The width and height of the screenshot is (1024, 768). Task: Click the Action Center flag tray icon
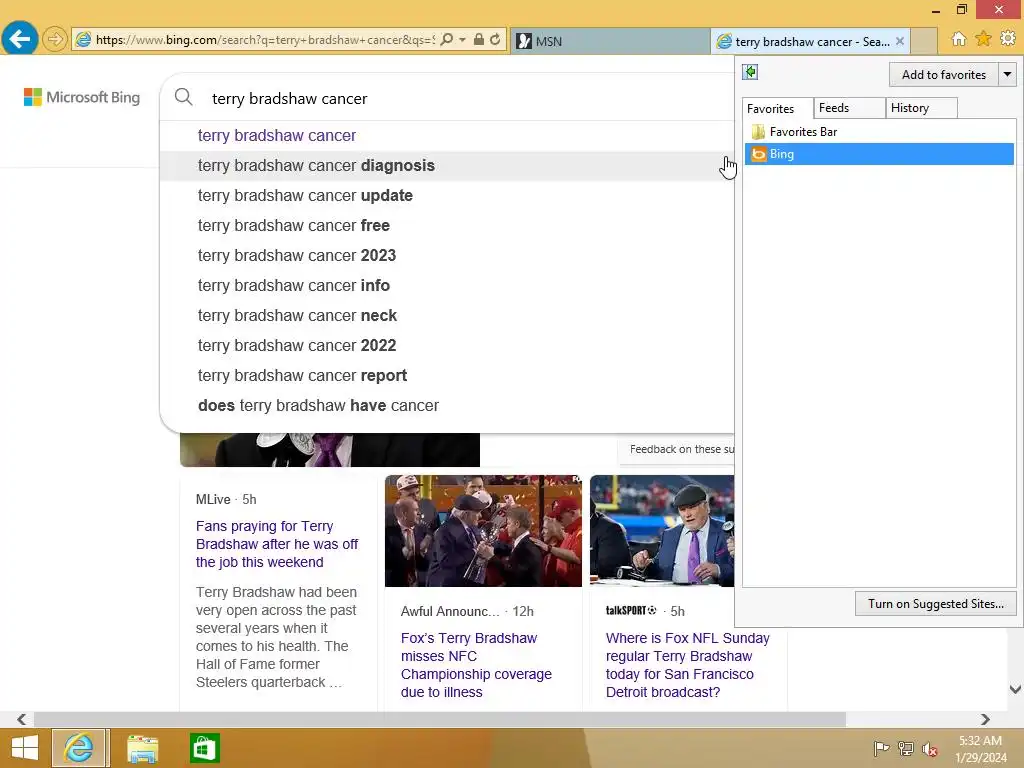click(x=881, y=749)
